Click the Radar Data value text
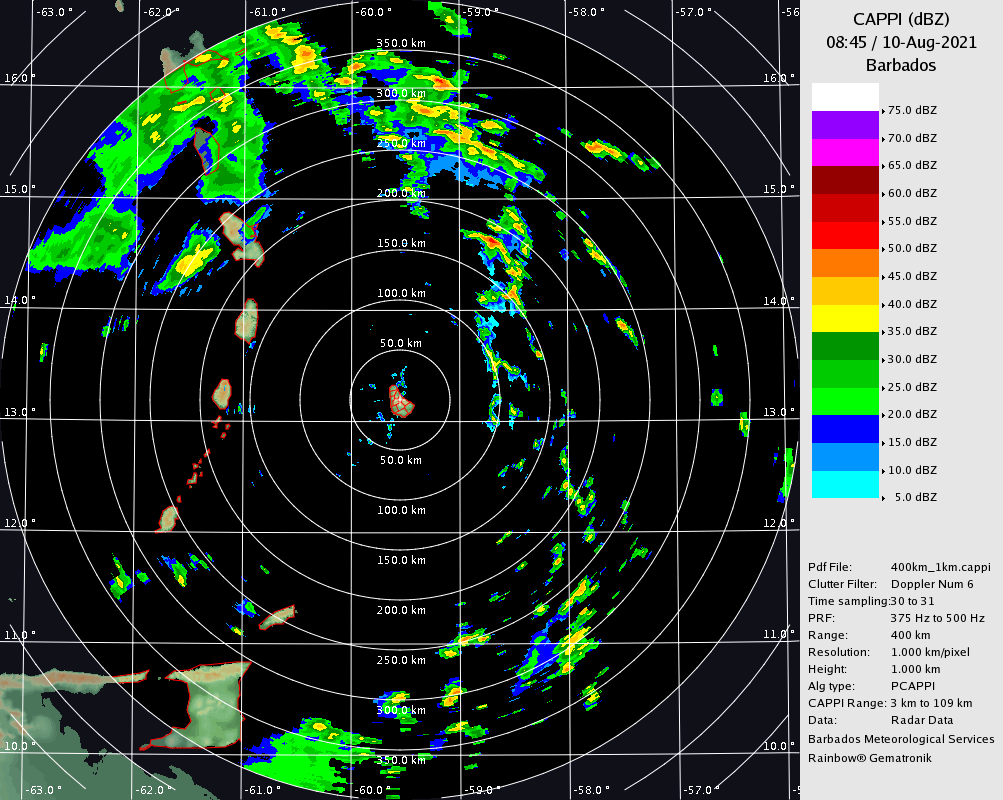 (922, 720)
